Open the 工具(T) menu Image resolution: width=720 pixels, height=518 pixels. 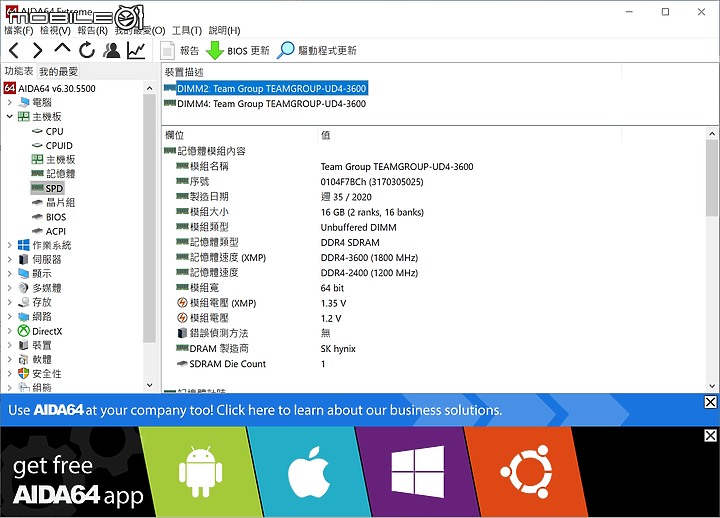coord(187,30)
